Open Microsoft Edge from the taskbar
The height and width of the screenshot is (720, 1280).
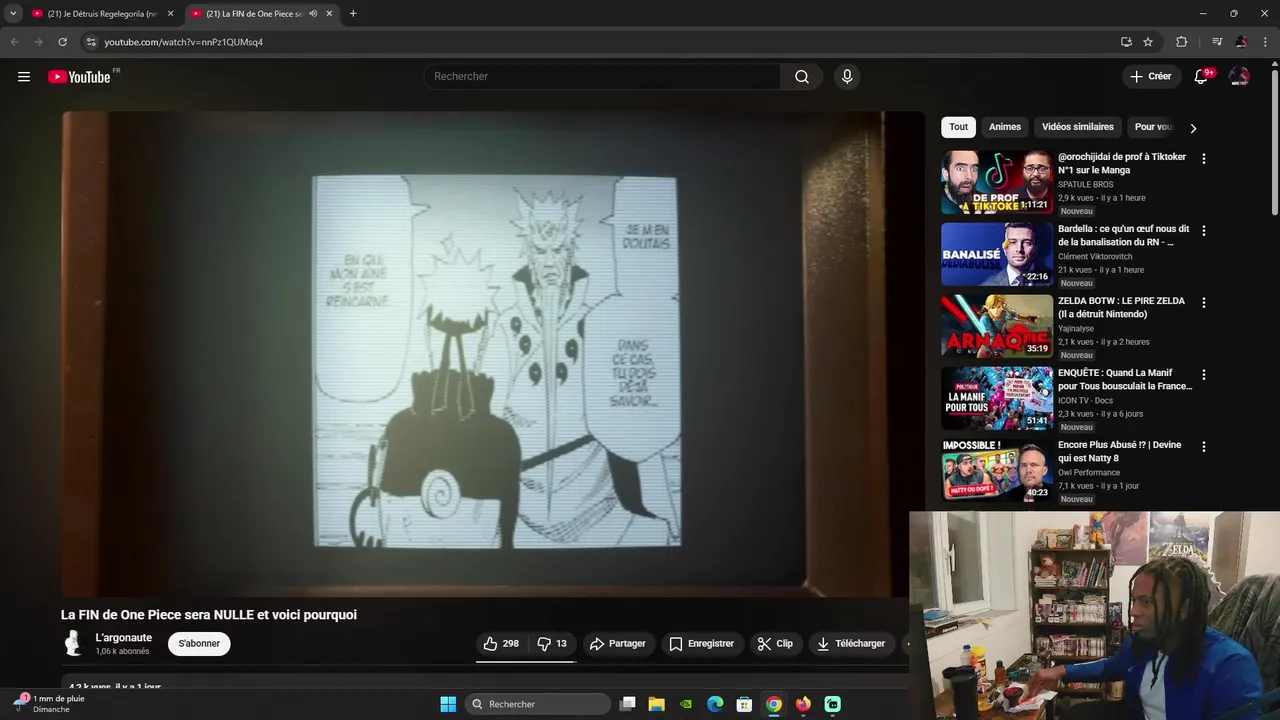(715, 704)
